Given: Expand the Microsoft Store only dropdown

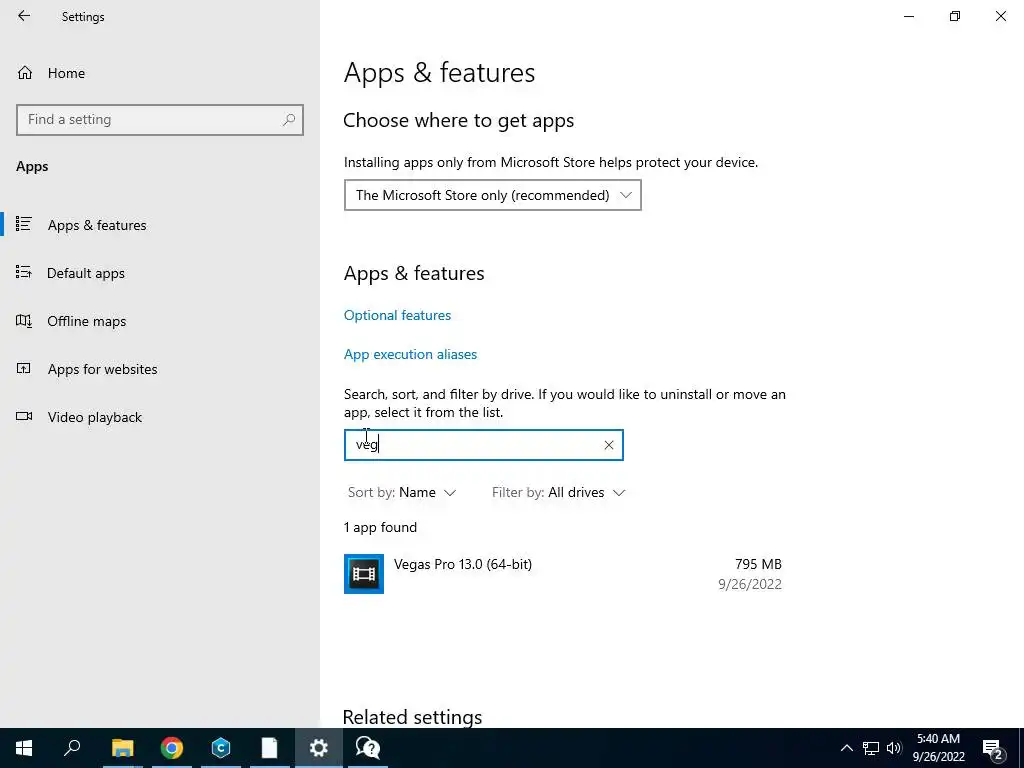Looking at the screenshot, I should tap(492, 195).
